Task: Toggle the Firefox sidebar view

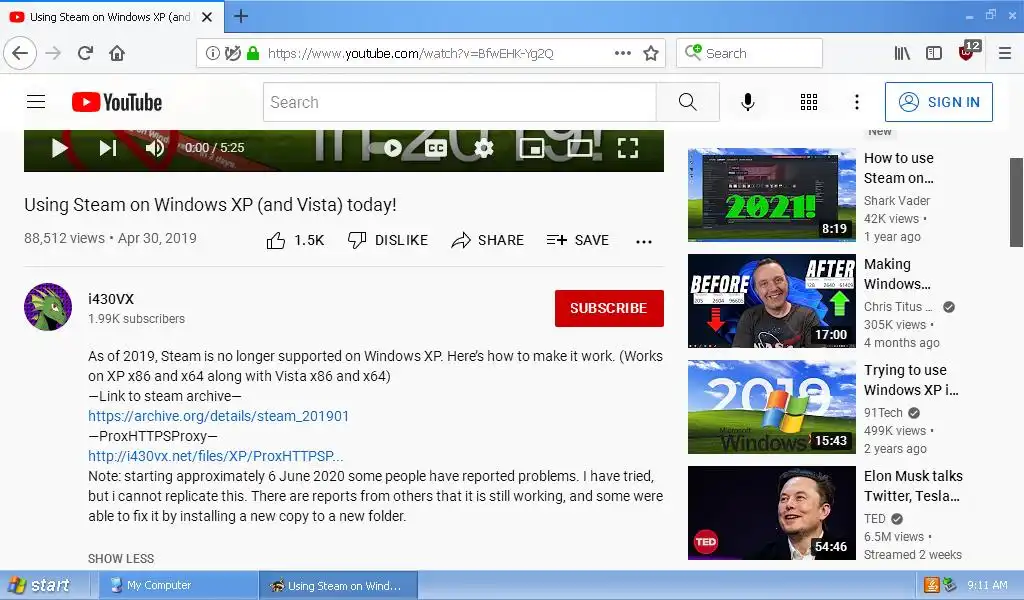Action: 934,53
